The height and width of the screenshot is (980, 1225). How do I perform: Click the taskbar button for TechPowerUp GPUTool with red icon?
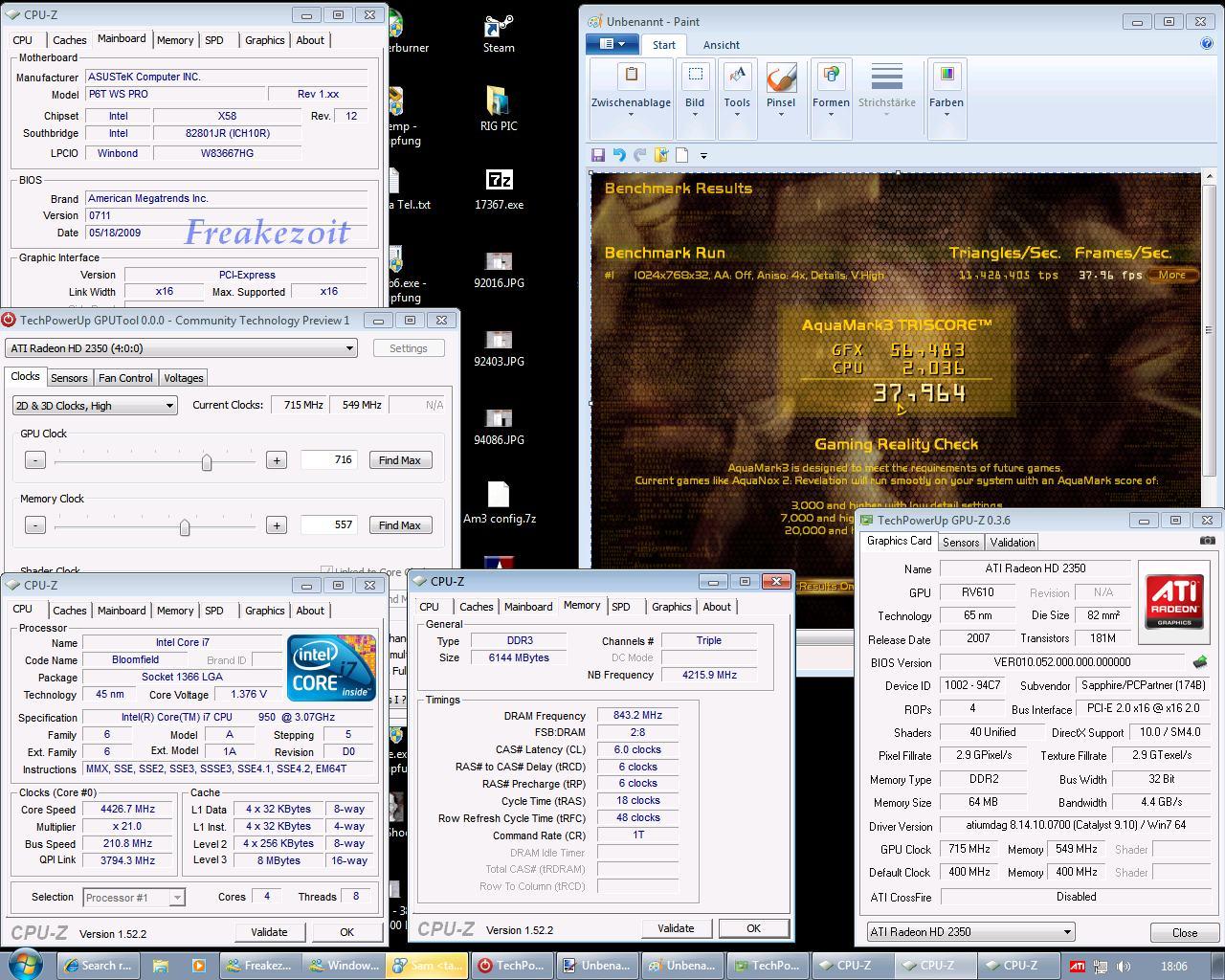(513, 966)
